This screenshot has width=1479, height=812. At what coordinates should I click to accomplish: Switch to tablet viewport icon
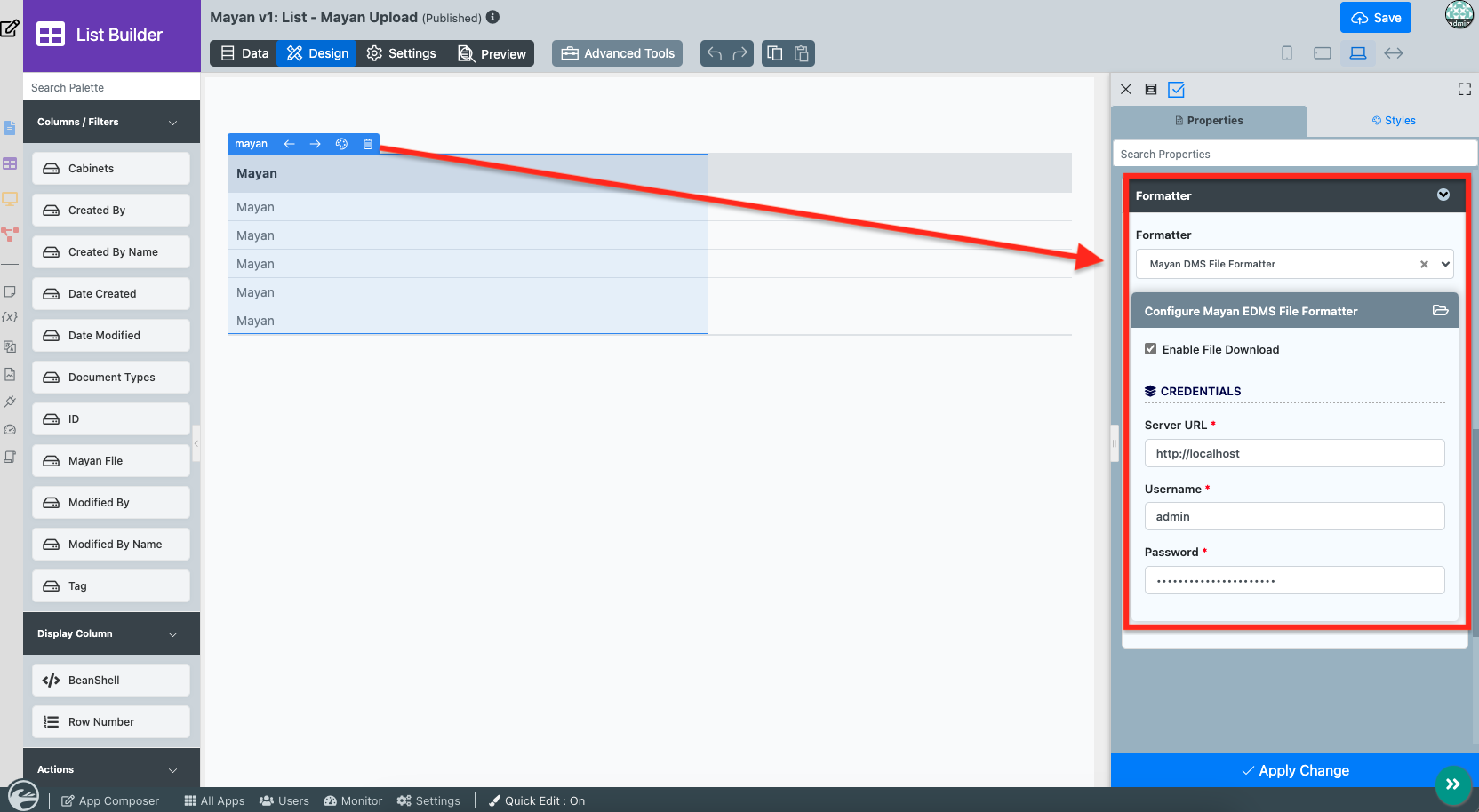(1323, 53)
